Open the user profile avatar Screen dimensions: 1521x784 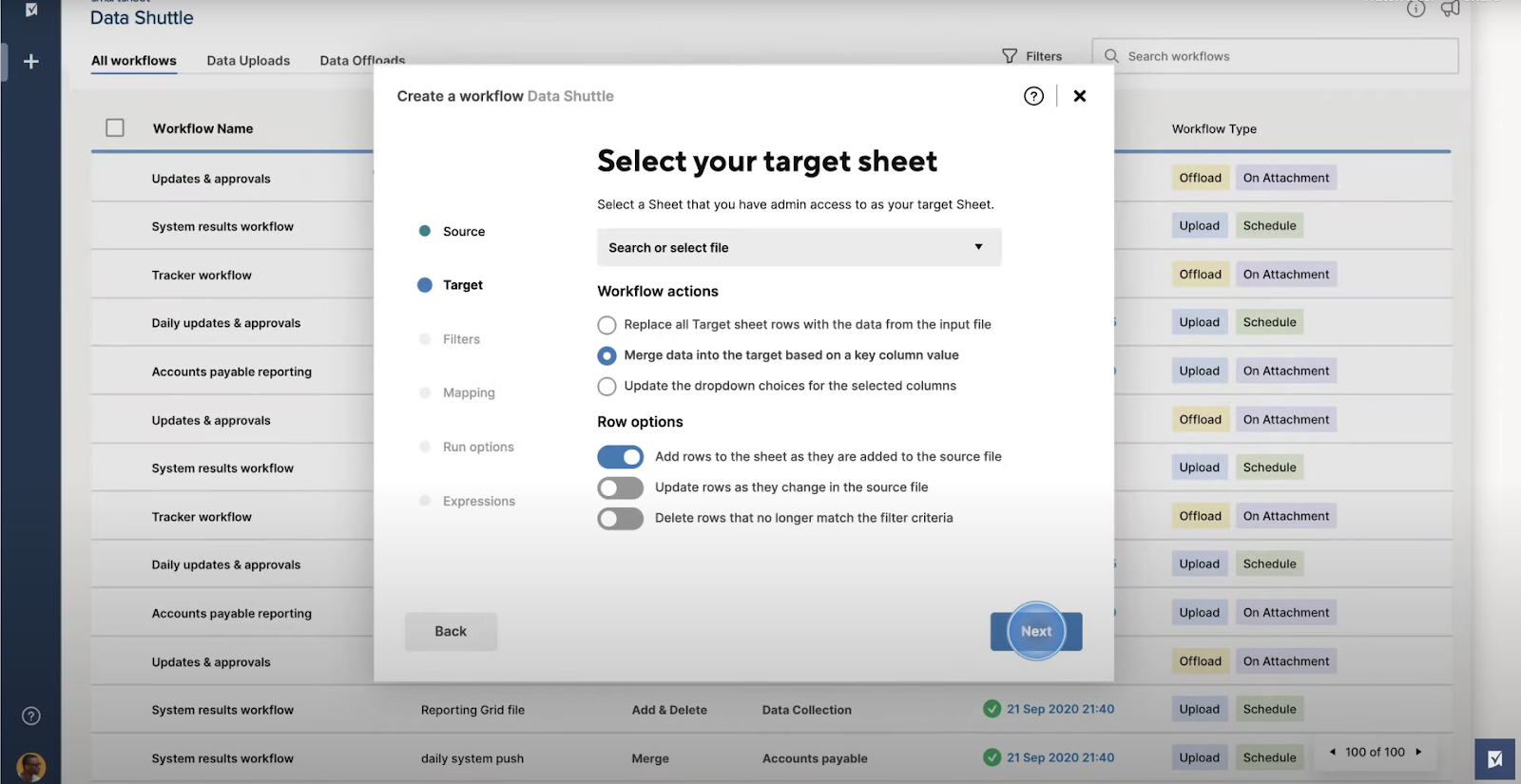[x=31, y=766]
